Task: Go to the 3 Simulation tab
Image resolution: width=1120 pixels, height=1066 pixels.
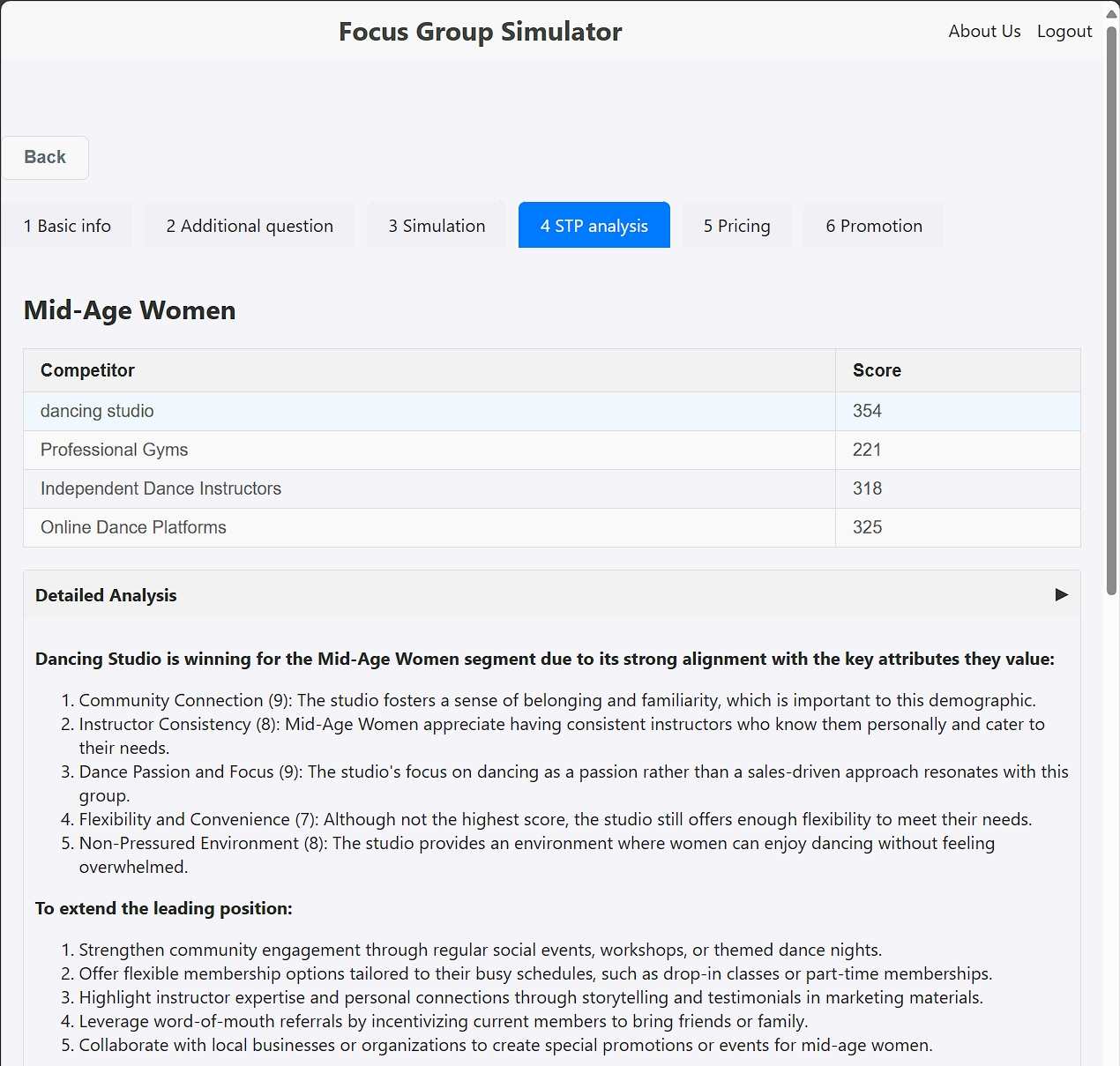Action: click(x=437, y=226)
